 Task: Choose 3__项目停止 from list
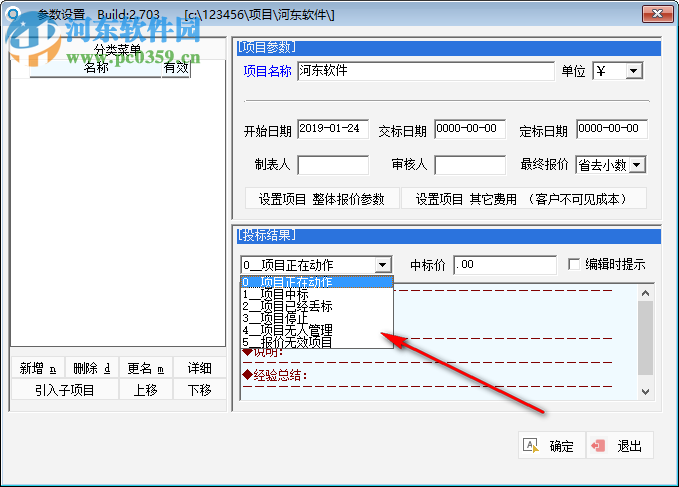coord(317,318)
